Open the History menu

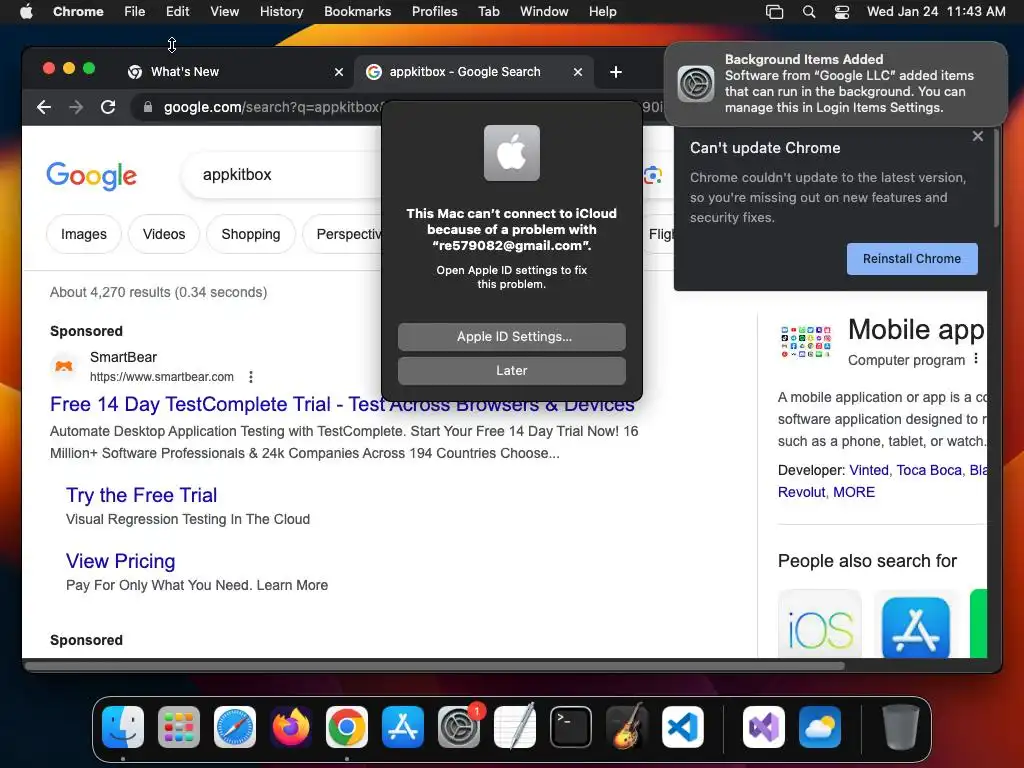click(x=281, y=11)
